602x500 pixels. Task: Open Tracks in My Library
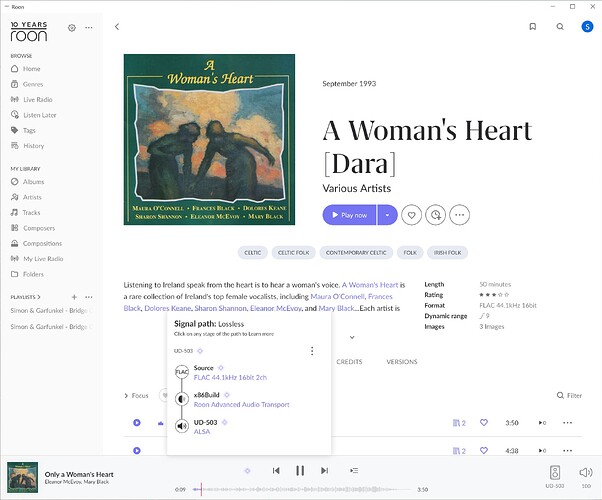(x=25, y=212)
